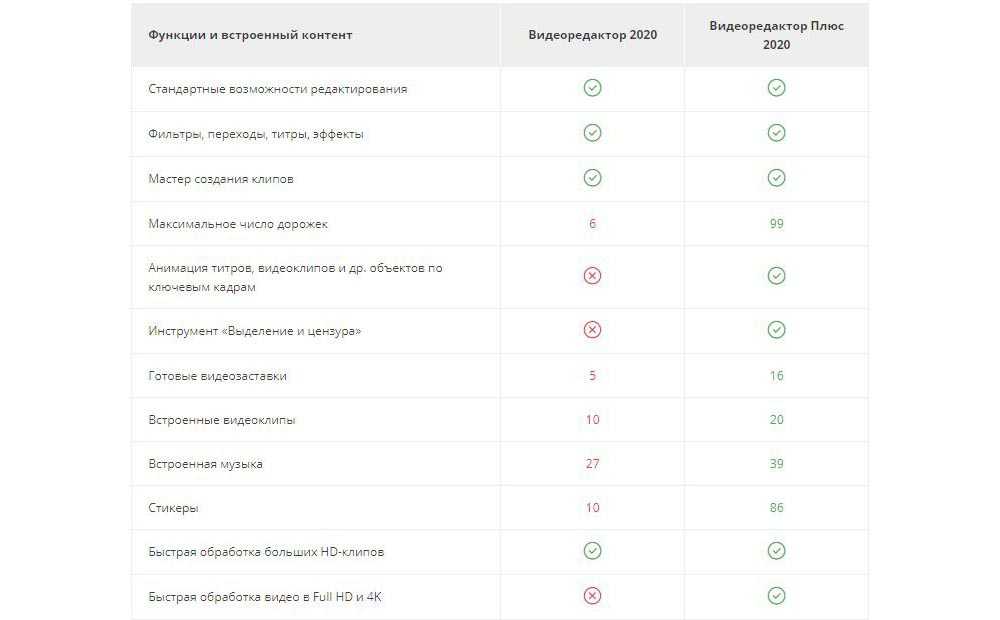Click the Встроенная музыка row label
This screenshot has height=620, width=1000.
click(205, 464)
